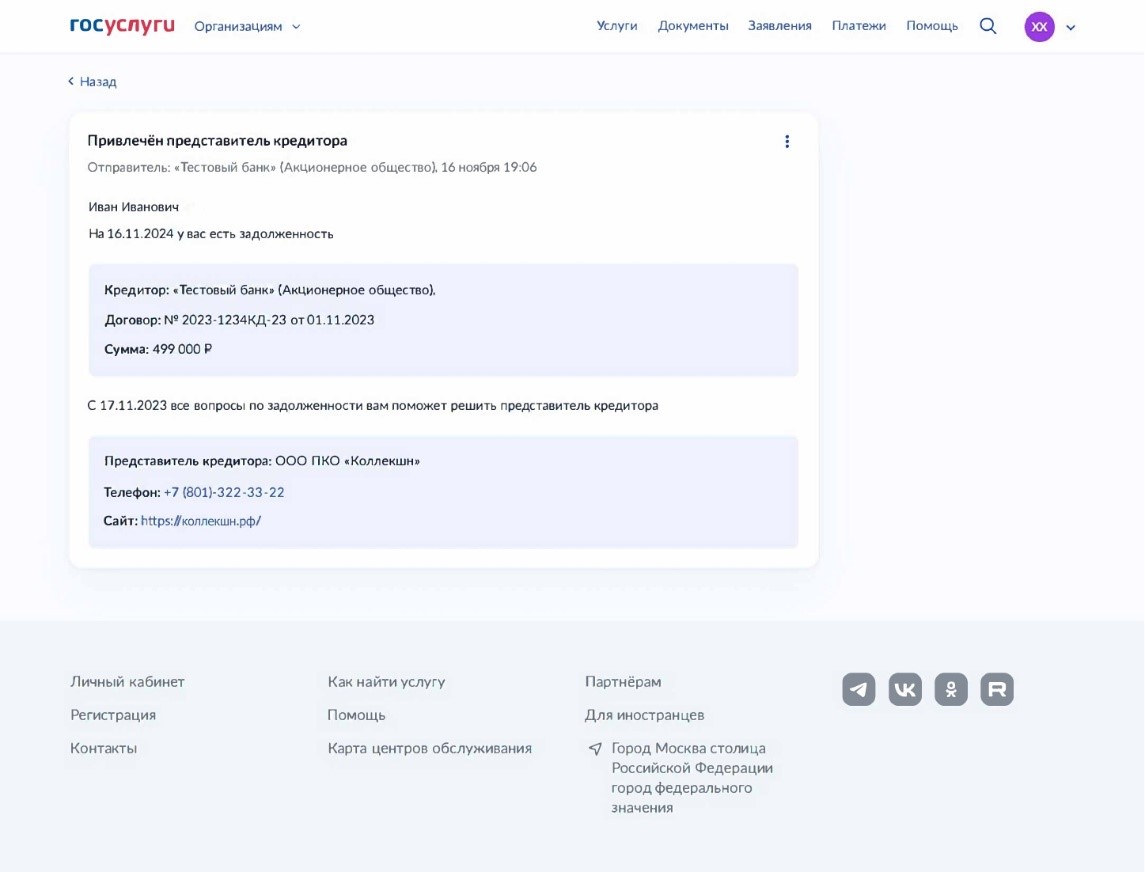Open the Rutube social icon
Screen dimensions: 1145x872
click(997, 690)
